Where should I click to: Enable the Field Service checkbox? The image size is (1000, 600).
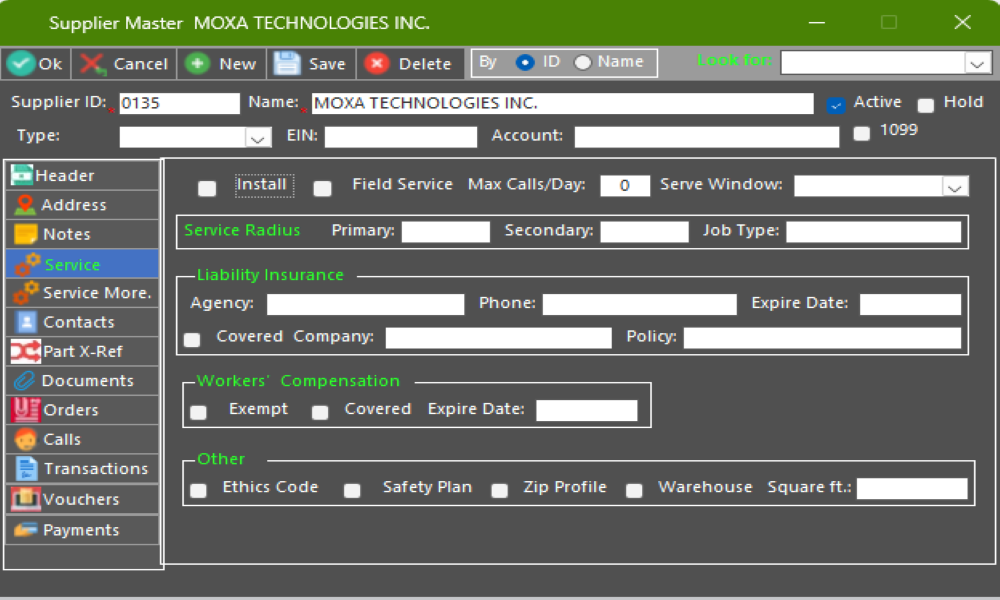(x=323, y=188)
